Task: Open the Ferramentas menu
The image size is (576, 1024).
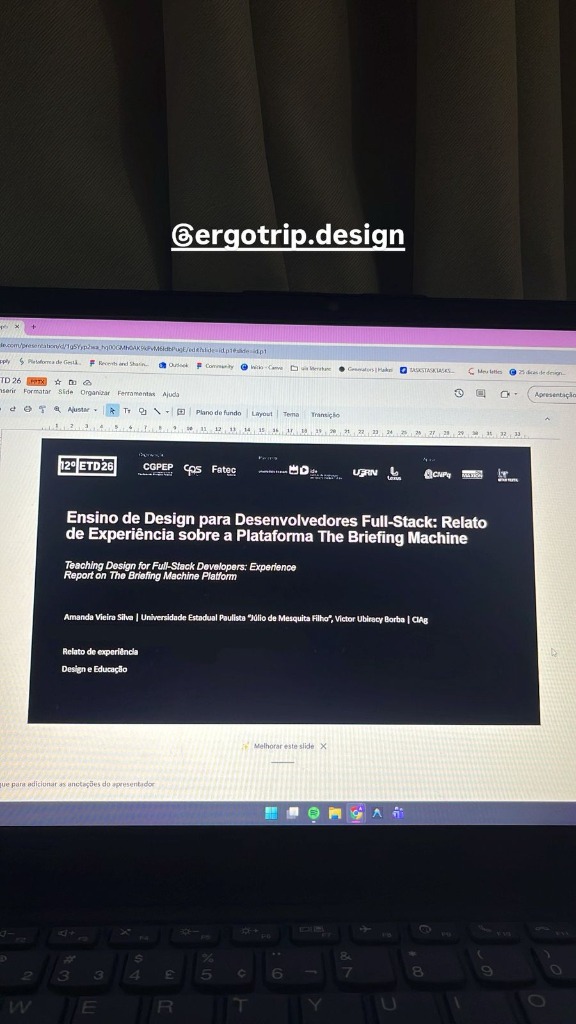Action: [136, 394]
